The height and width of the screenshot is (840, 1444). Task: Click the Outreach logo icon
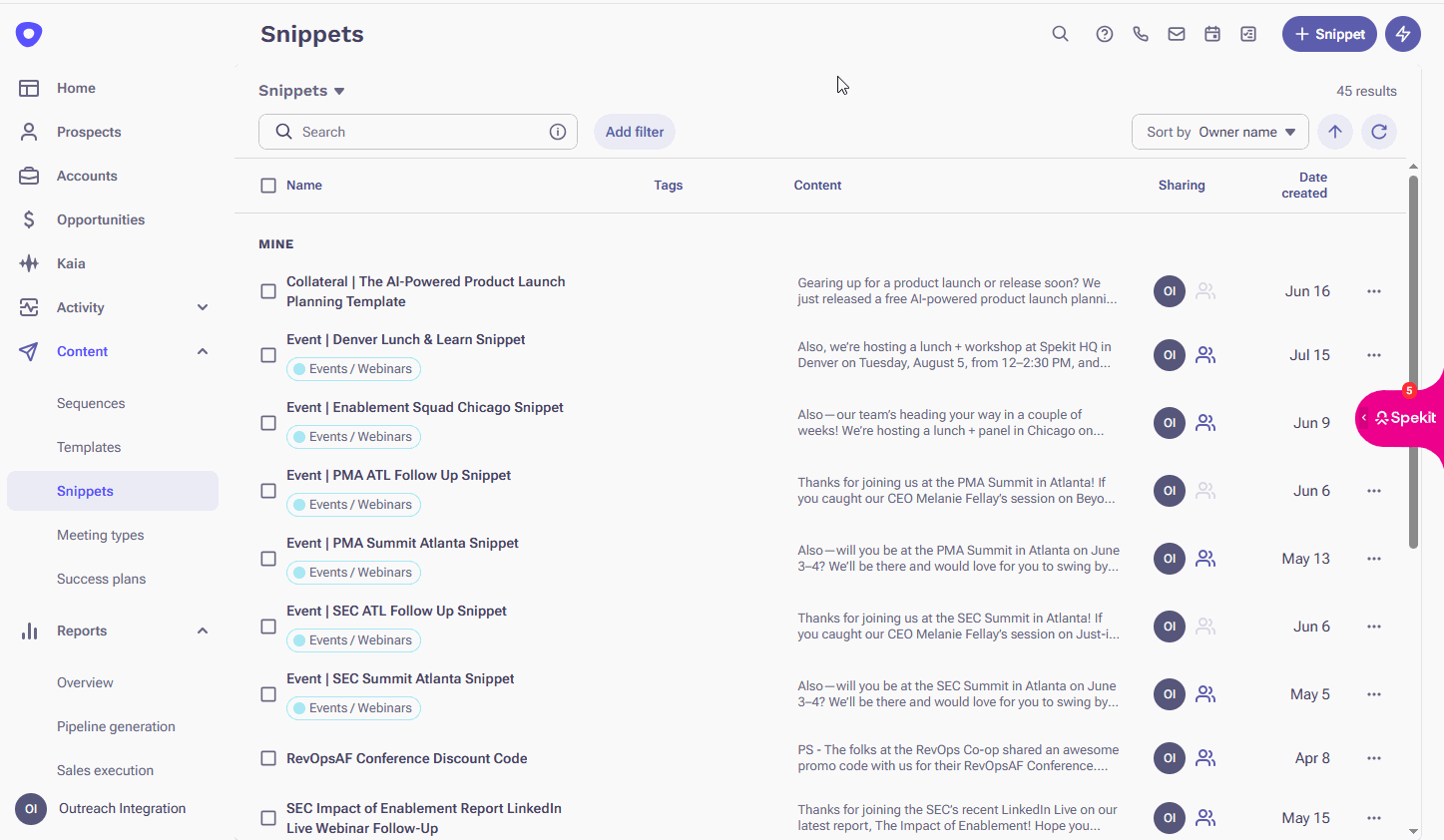[29, 35]
